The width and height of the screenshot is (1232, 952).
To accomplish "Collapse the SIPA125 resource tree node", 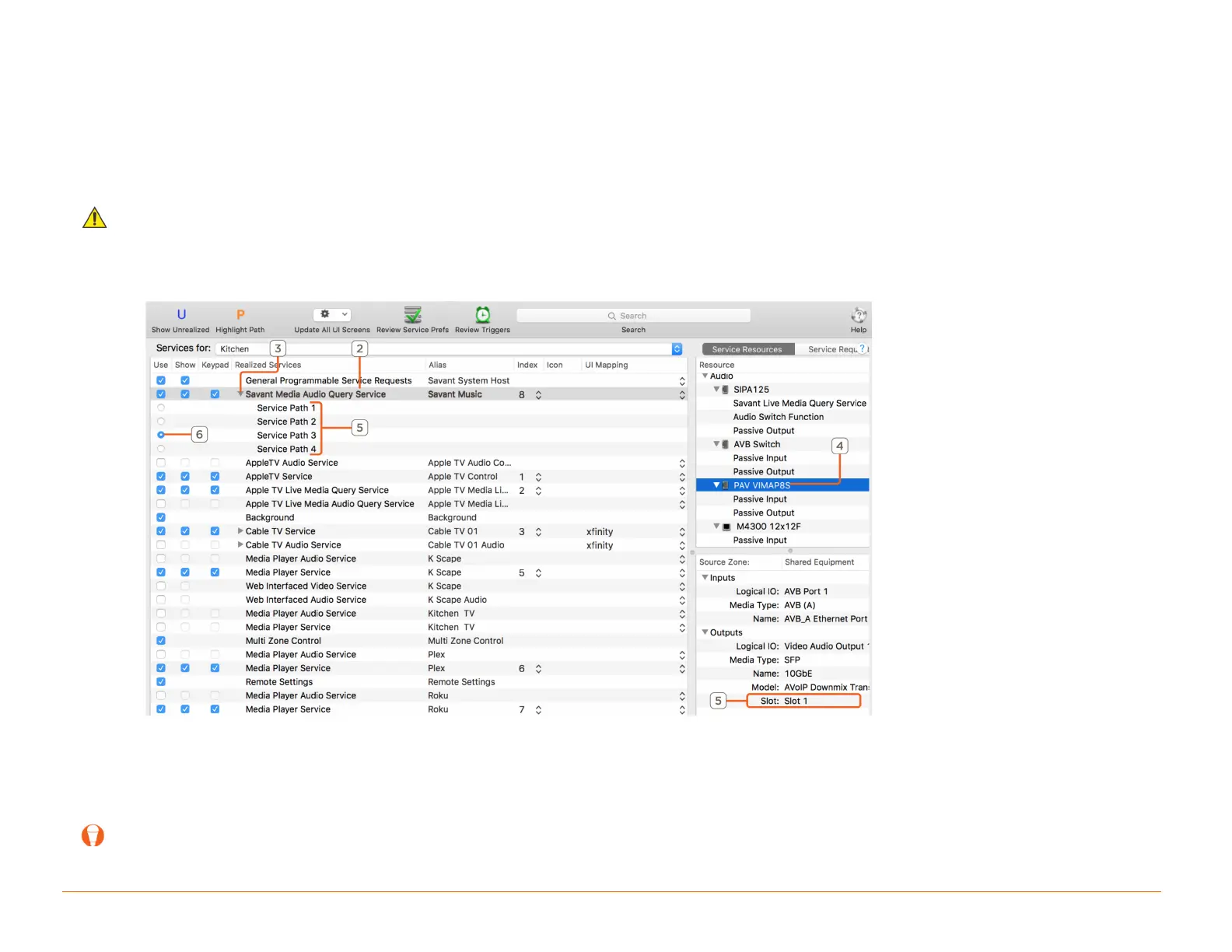I will (717, 389).
